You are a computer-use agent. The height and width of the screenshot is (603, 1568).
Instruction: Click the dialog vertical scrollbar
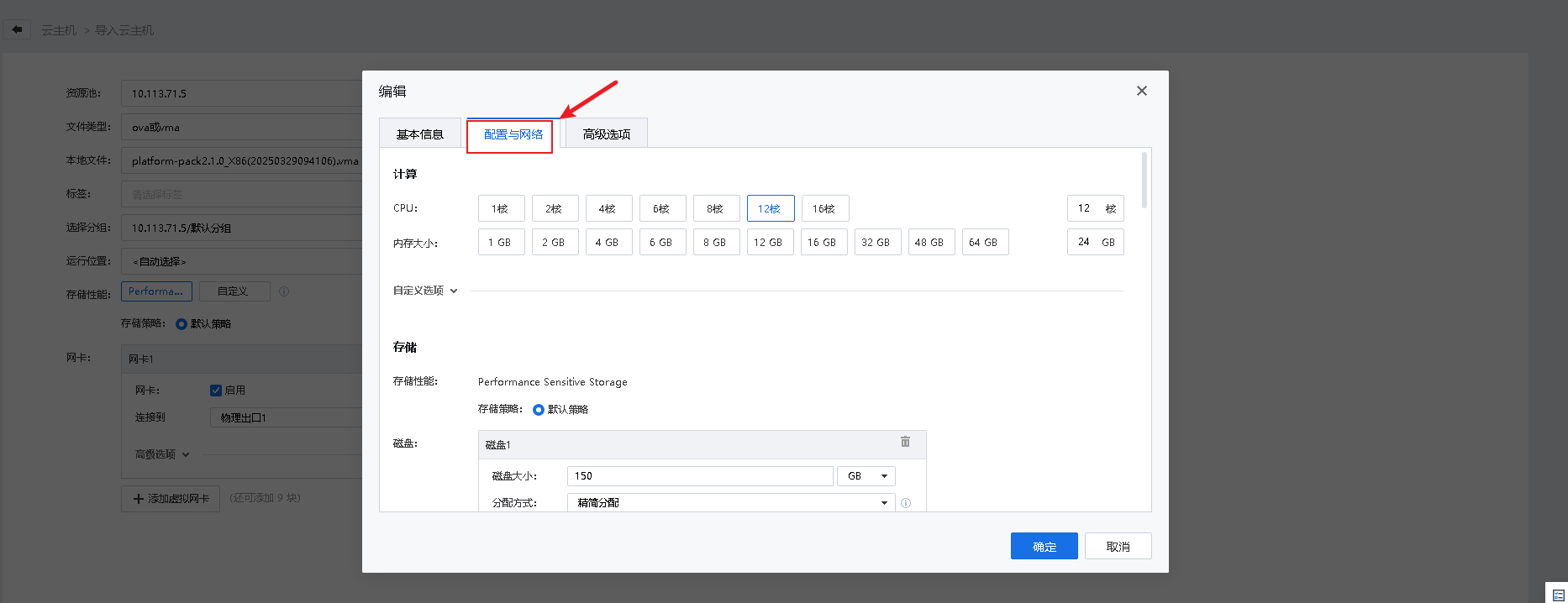point(1144,181)
